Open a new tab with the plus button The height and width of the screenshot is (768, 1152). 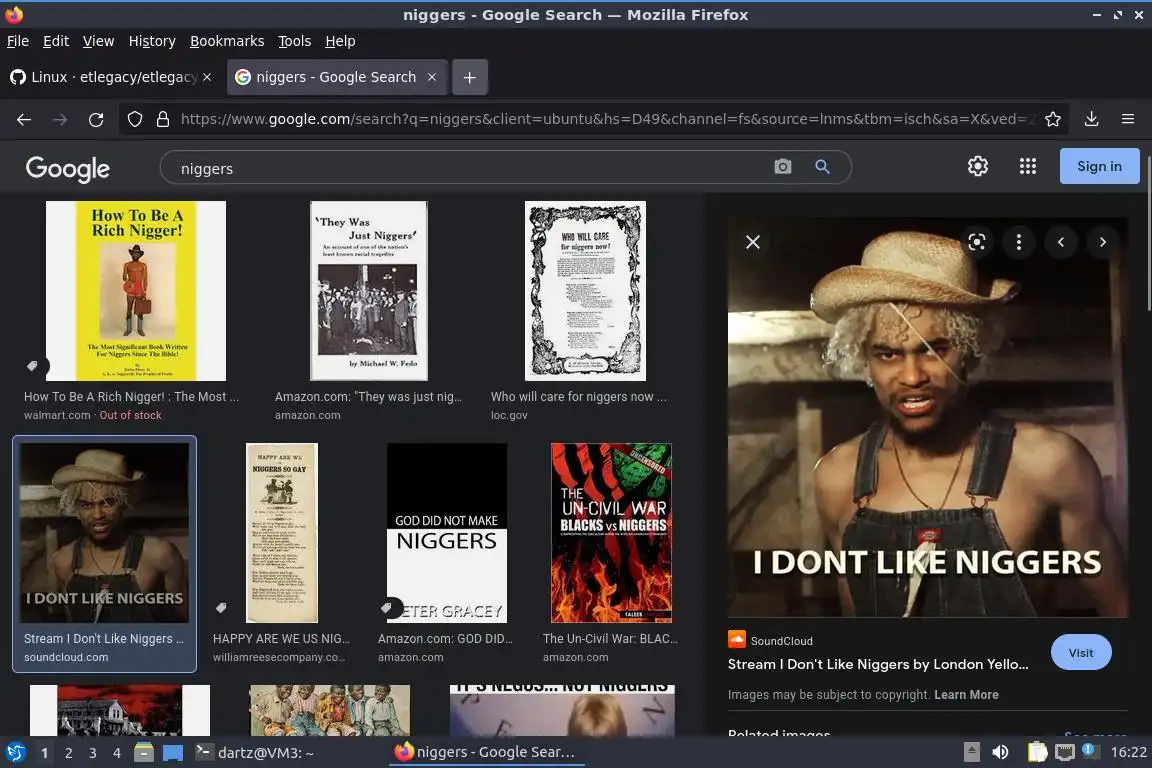click(469, 77)
